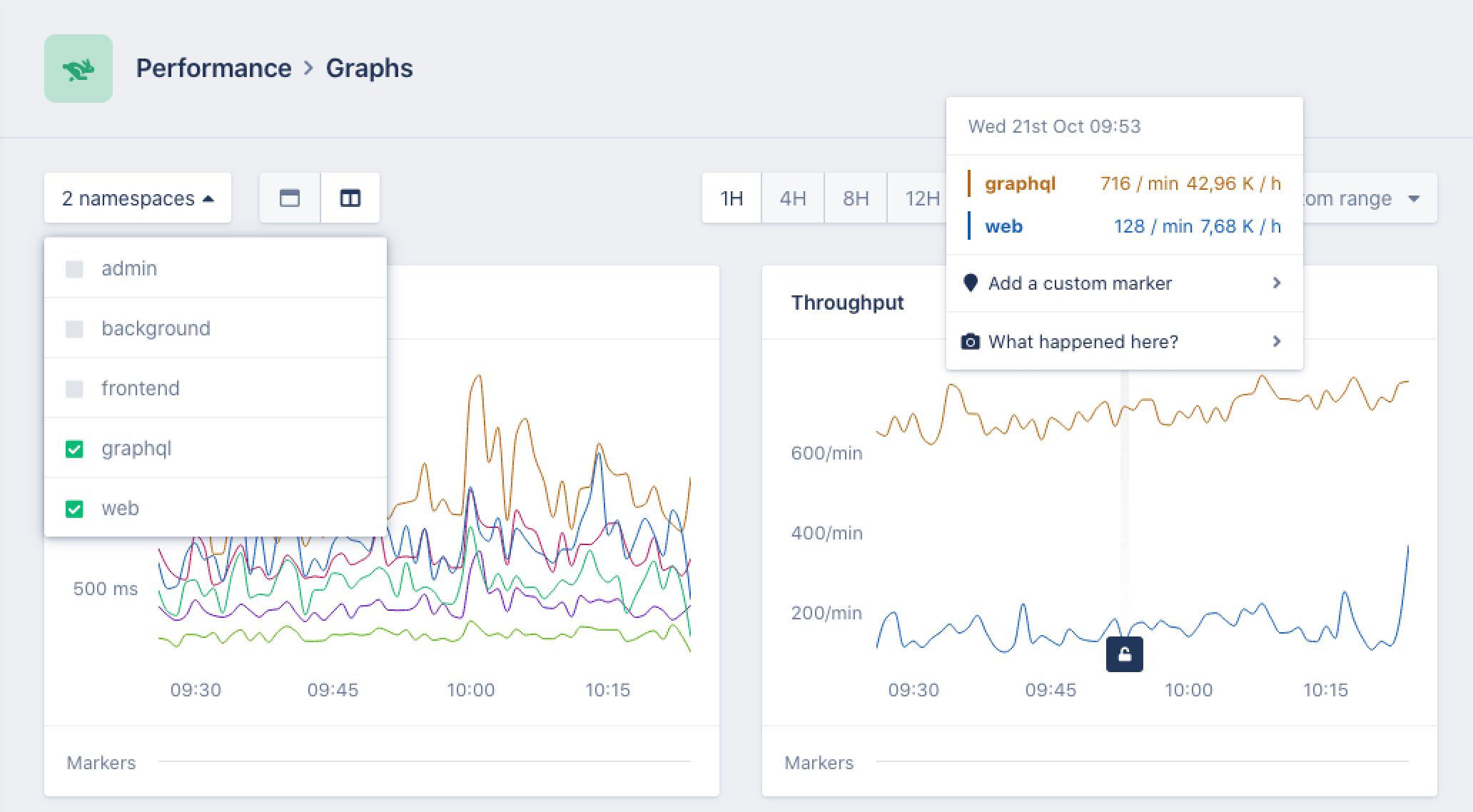Click Add a custom marker

[x=1080, y=283]
